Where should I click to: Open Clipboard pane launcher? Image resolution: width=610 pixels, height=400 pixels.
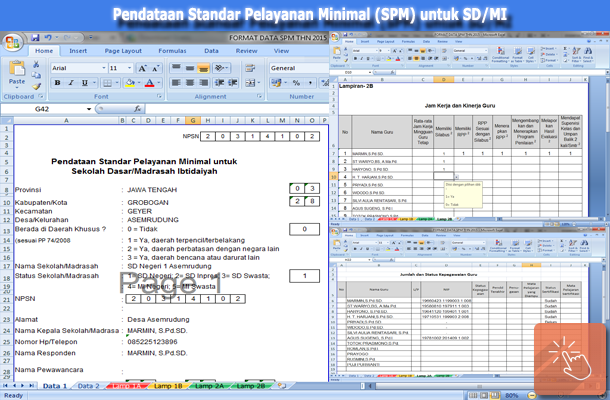(x=41, y=96)
